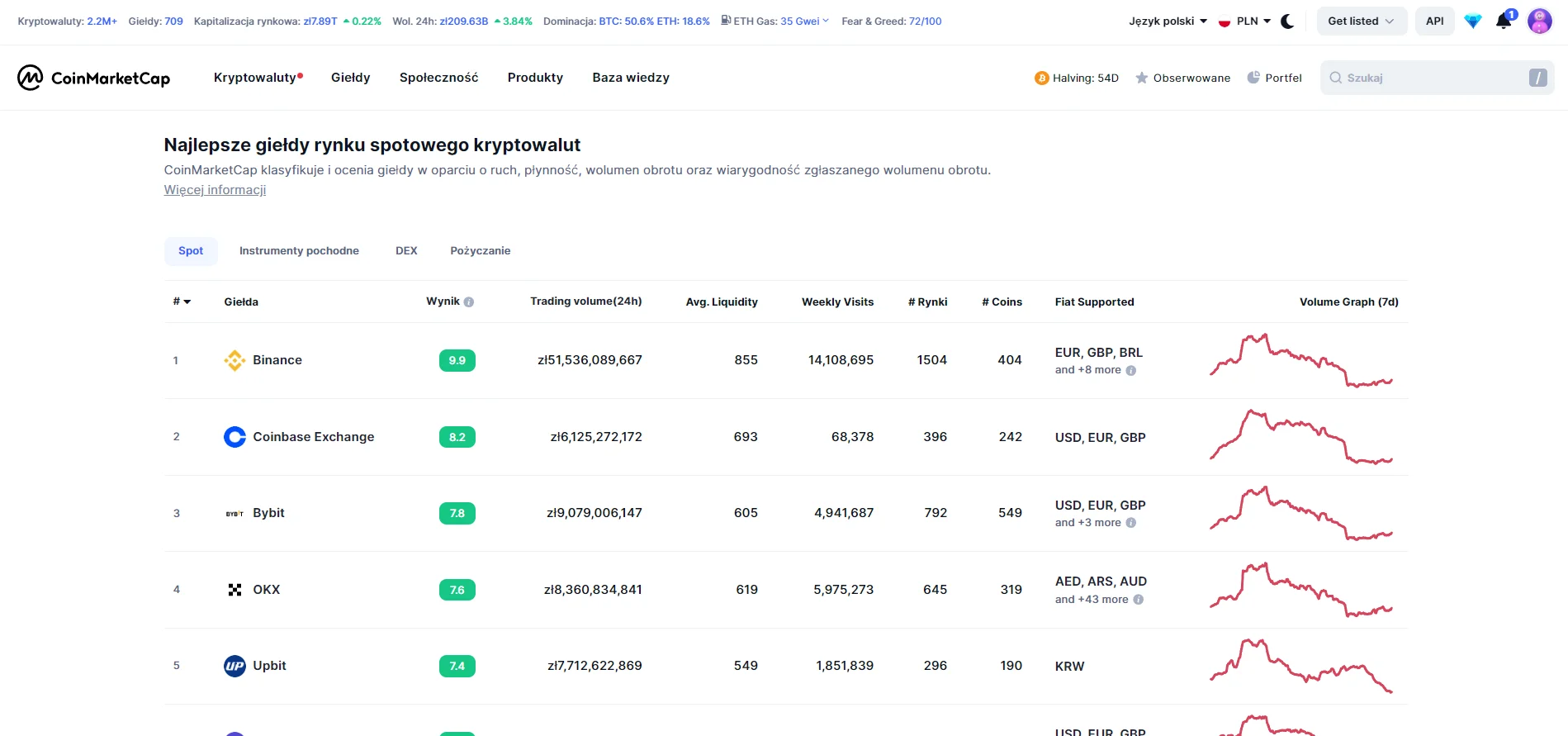Click Kapitalizacja rynkowa zł7.89T value
Viewport: 1568px width, 736px height.
tap(320, 21)
